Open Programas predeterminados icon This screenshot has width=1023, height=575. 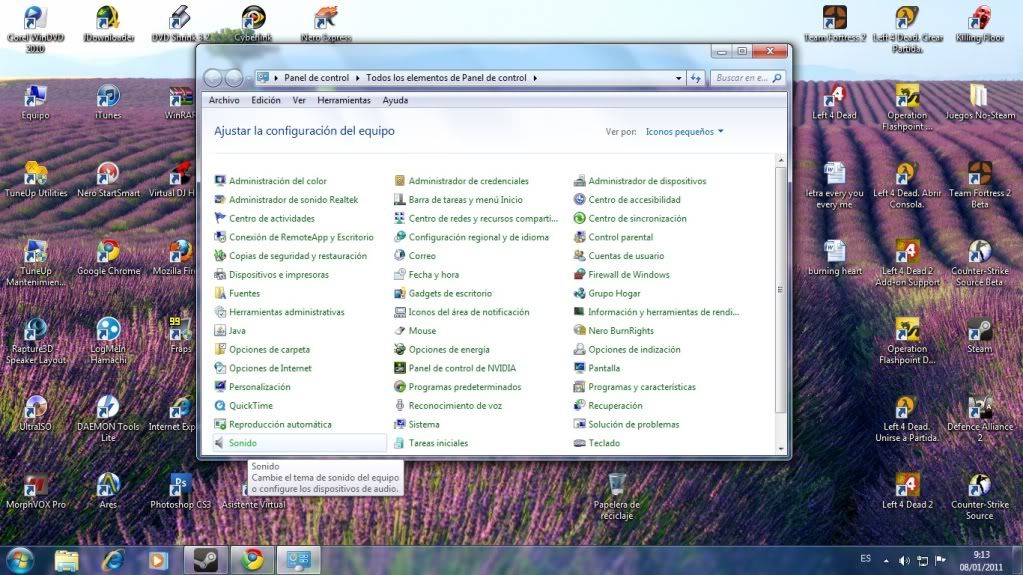click(400, 386)
